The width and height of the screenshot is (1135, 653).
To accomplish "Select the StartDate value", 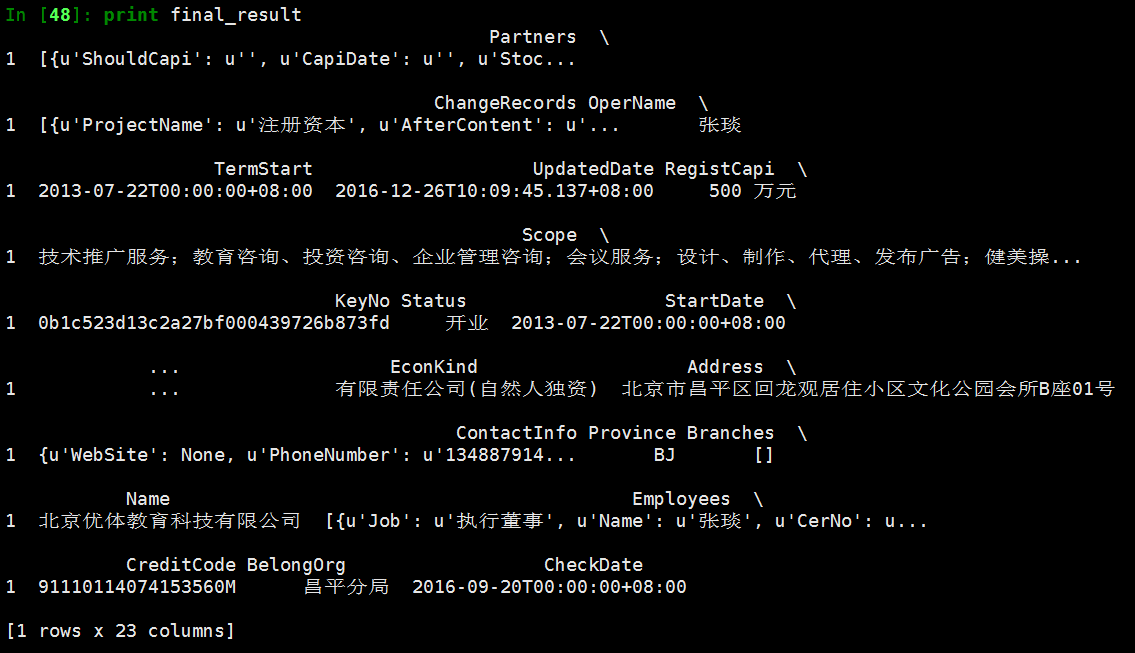I will point(648,323).
